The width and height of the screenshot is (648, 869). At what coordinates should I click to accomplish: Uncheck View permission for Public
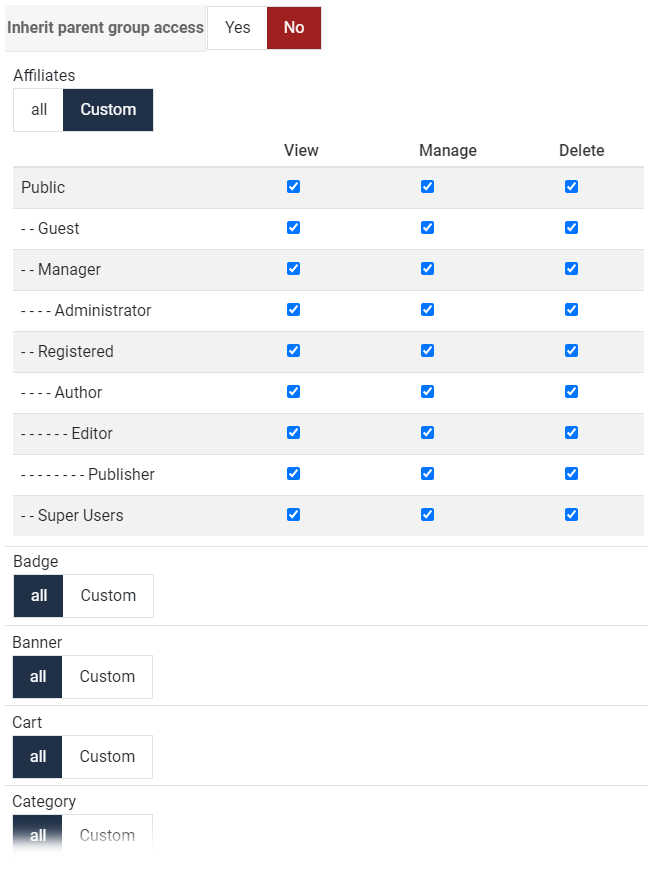[293, 187]
